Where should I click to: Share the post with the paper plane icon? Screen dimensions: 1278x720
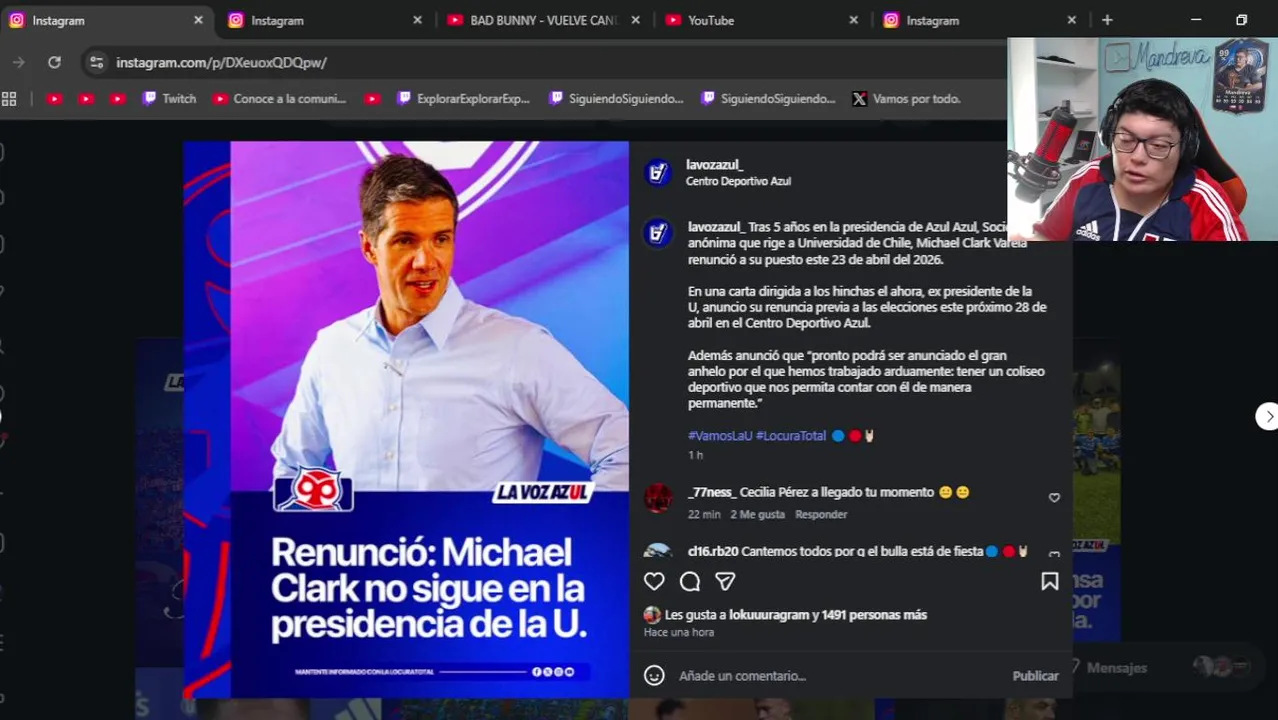click(725, 581)
